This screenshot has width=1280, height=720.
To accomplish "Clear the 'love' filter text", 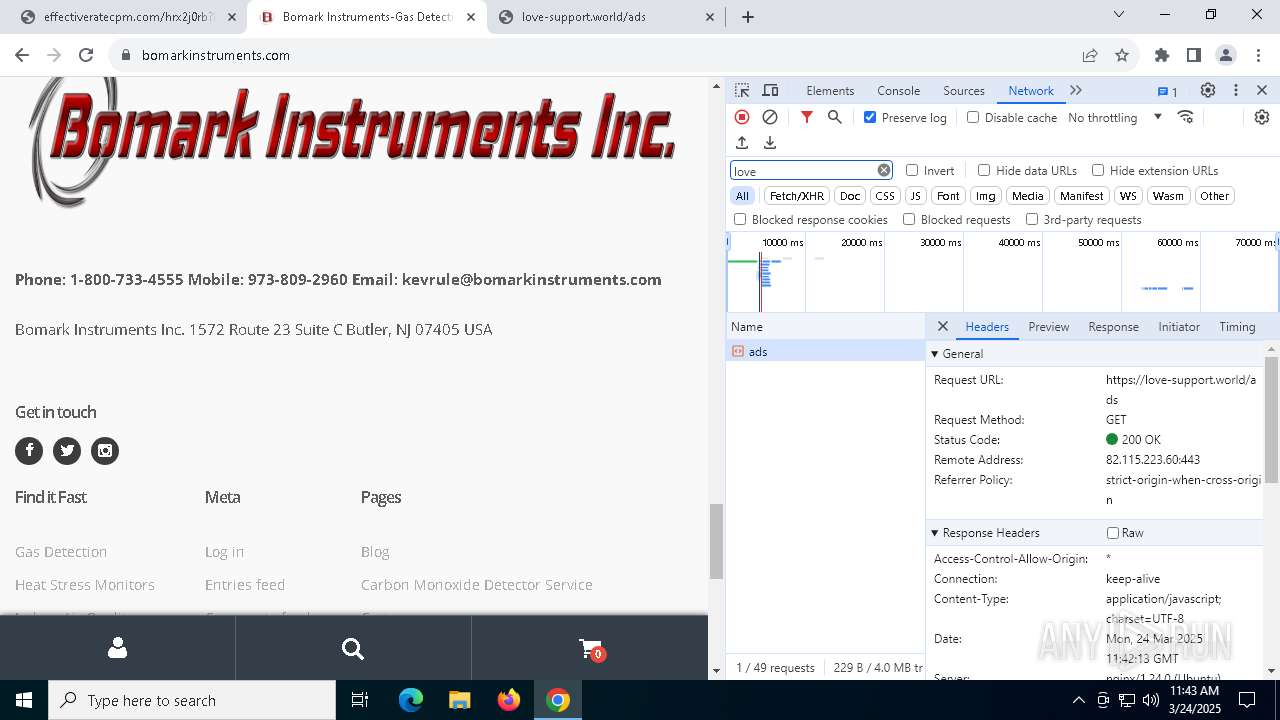I will pyautogui.click(x=884, y=170).
